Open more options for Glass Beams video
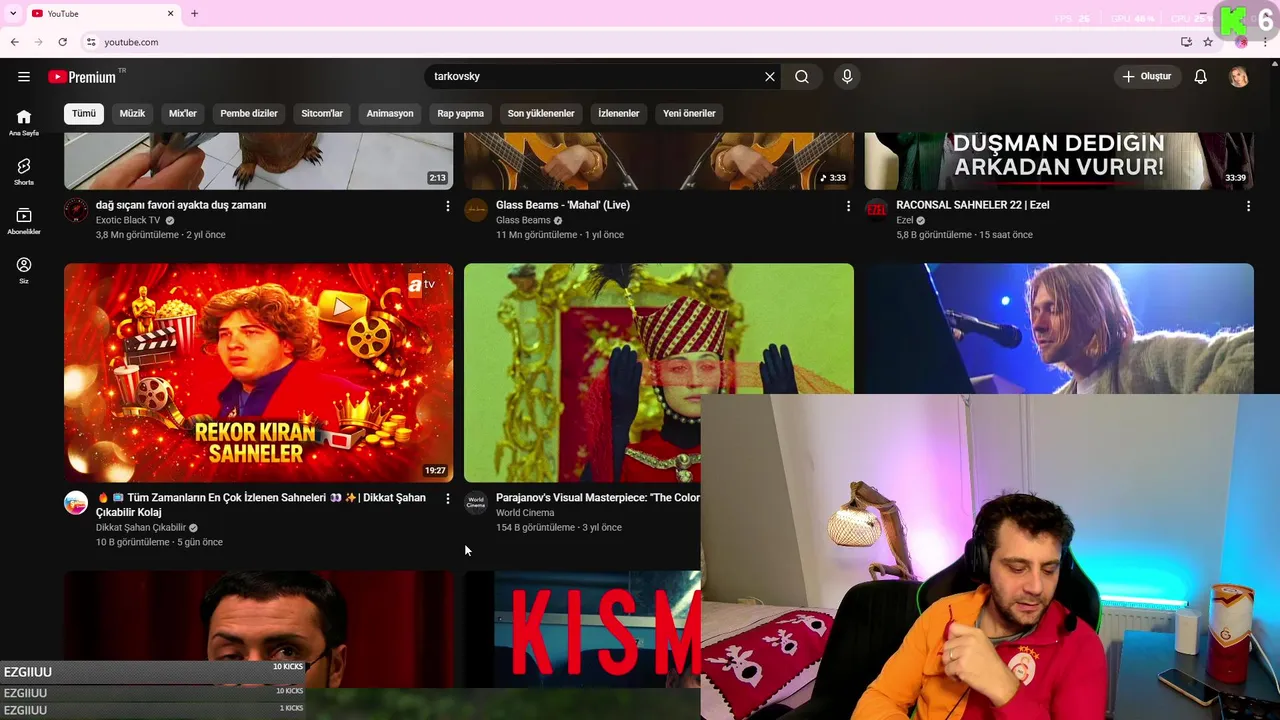 point(848,206)
